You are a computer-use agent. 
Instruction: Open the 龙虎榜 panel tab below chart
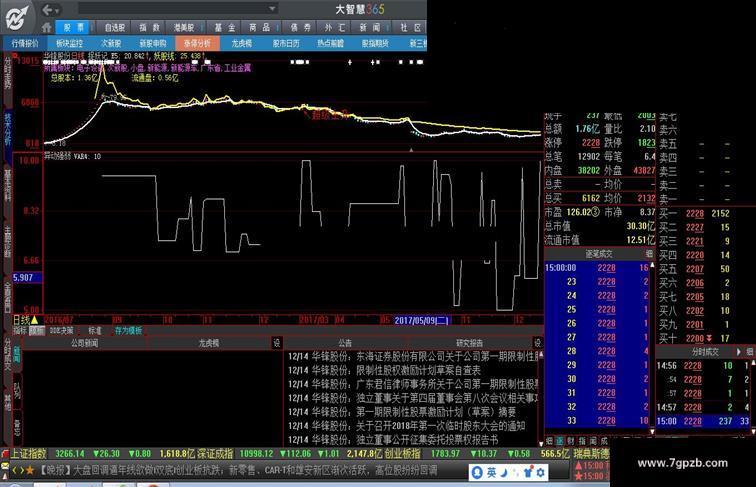pos(209,343)
